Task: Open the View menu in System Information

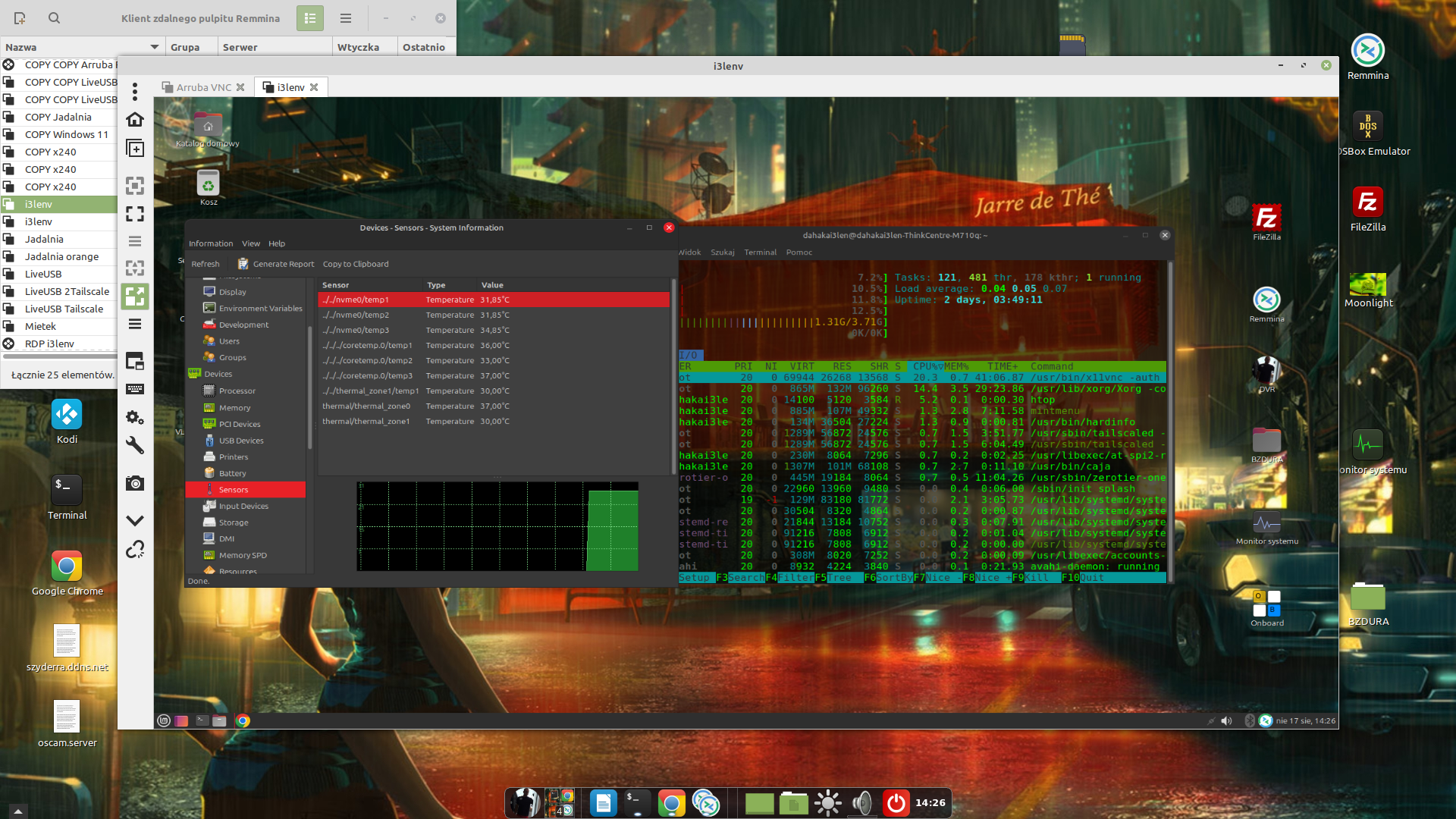Action: click(x=250, y=243)
